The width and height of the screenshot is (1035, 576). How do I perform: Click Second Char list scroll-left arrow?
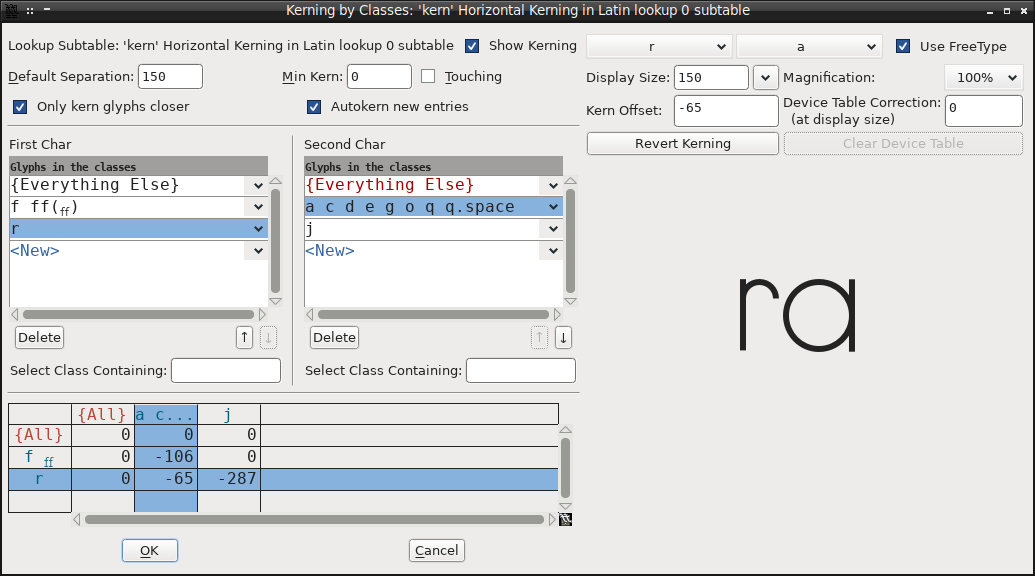[310, 315]
